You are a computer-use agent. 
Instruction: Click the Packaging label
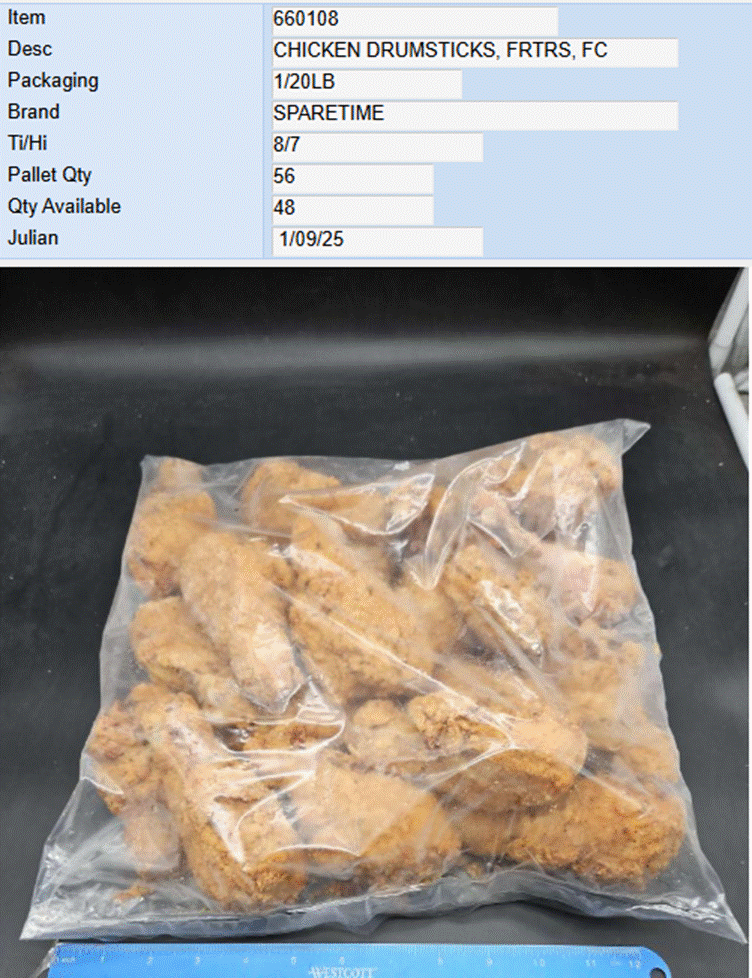point(53,81)
